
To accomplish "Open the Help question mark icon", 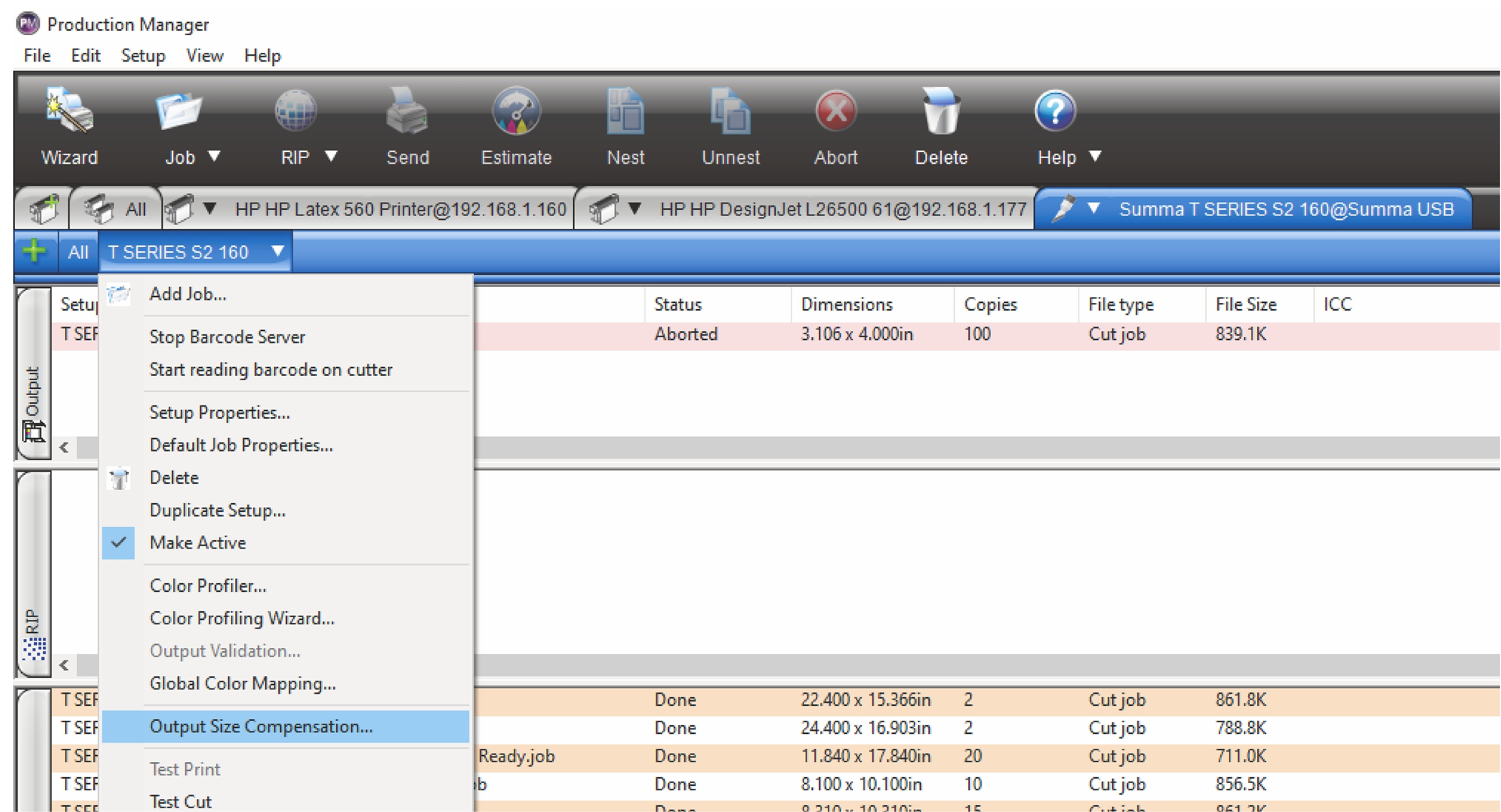I will (1055, 111).
